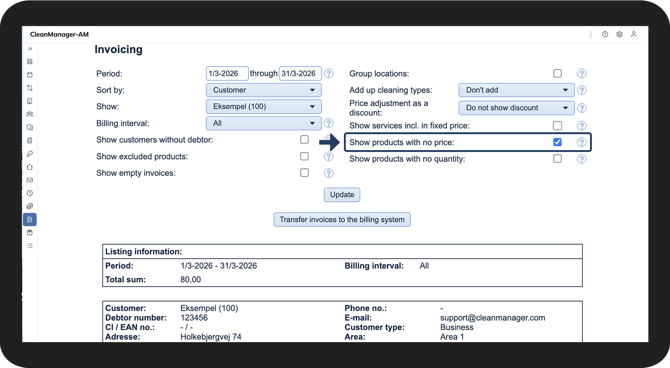Open the key icon in sidebar
Viewport: 670px width, 368px height.
click(30, 154)
